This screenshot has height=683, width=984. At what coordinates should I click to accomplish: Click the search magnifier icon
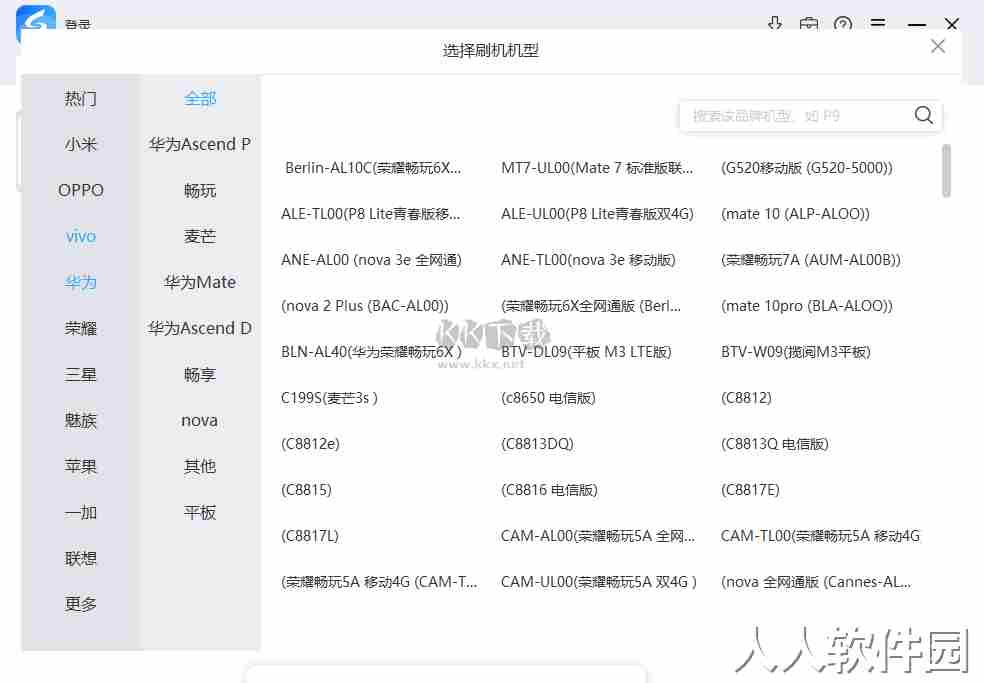(x=923, y=115)
